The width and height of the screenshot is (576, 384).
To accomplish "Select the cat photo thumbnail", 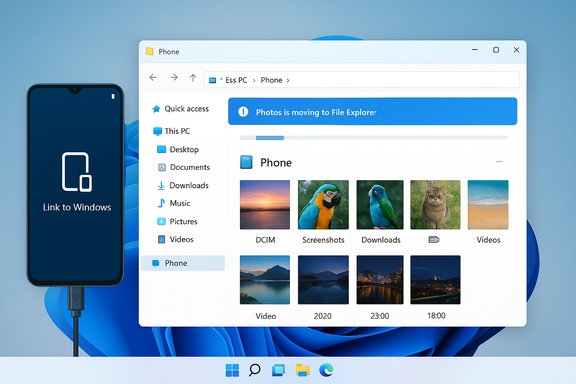I will [435, 205].
